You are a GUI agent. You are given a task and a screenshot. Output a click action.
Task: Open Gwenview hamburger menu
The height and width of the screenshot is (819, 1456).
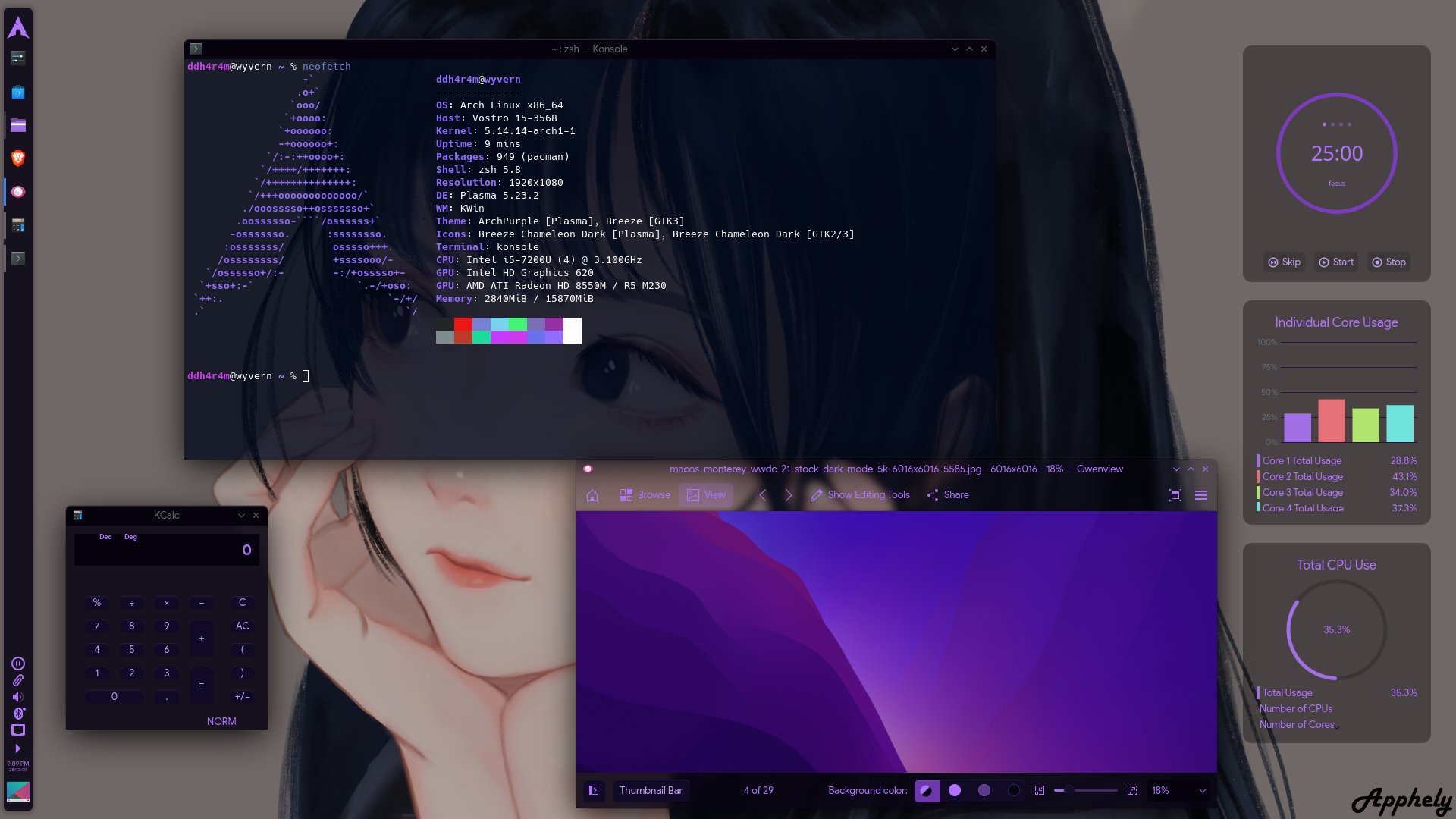(1201, 495)
